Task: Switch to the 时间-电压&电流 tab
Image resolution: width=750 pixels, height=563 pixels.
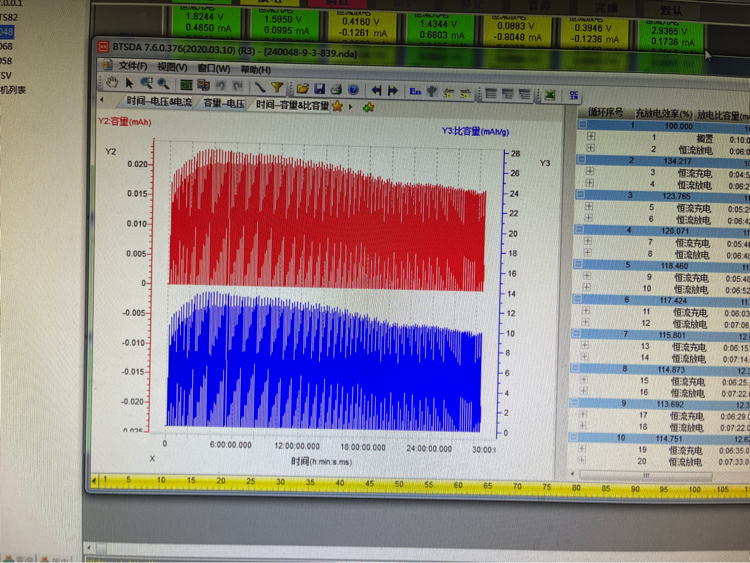Action: [x=158, y=103]
